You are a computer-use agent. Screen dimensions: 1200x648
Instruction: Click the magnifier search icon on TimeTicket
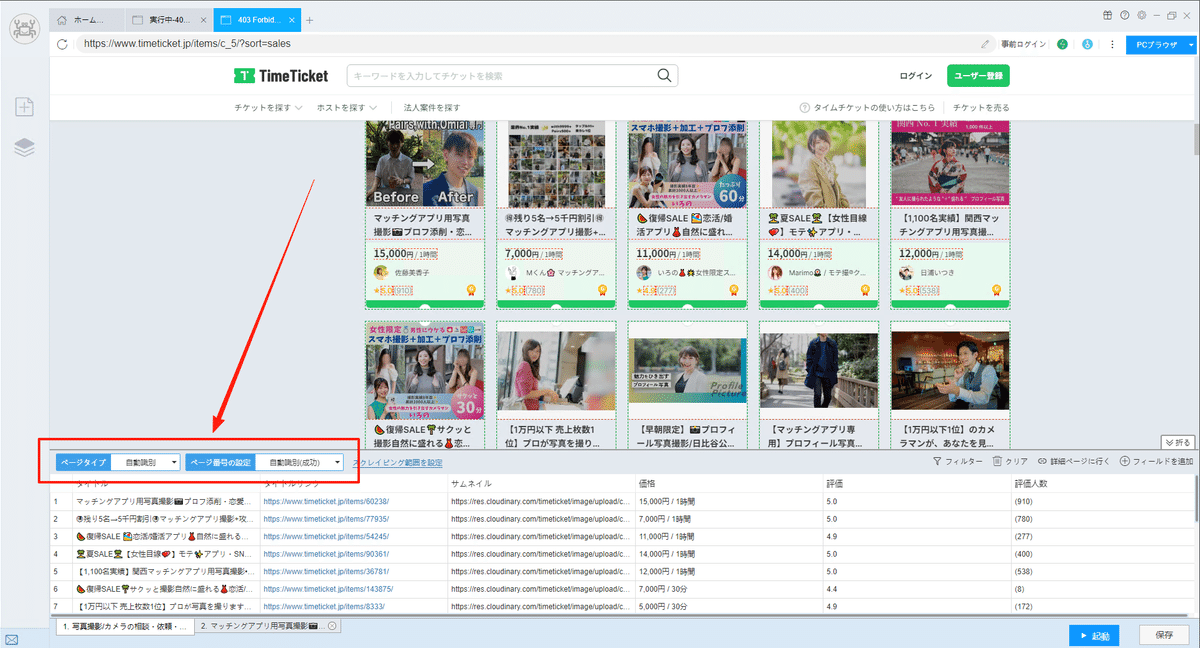pos(665,75)
